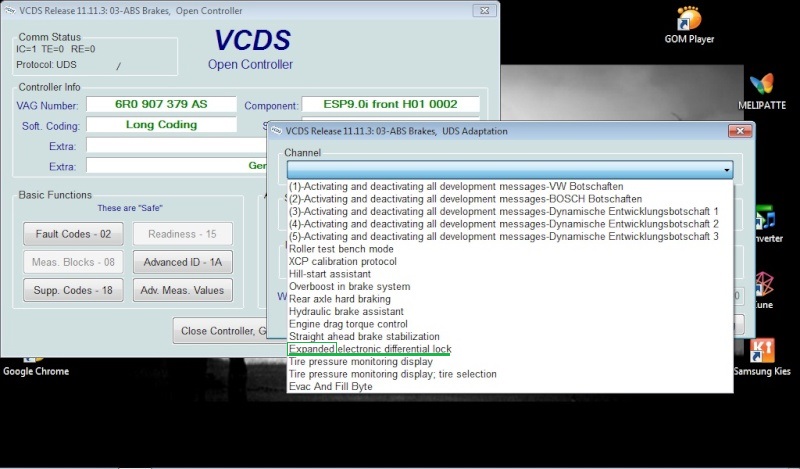The height and width of the screenshot is (469, 800).
Task: Click the VAG Number field
Action: pos(161,104)
